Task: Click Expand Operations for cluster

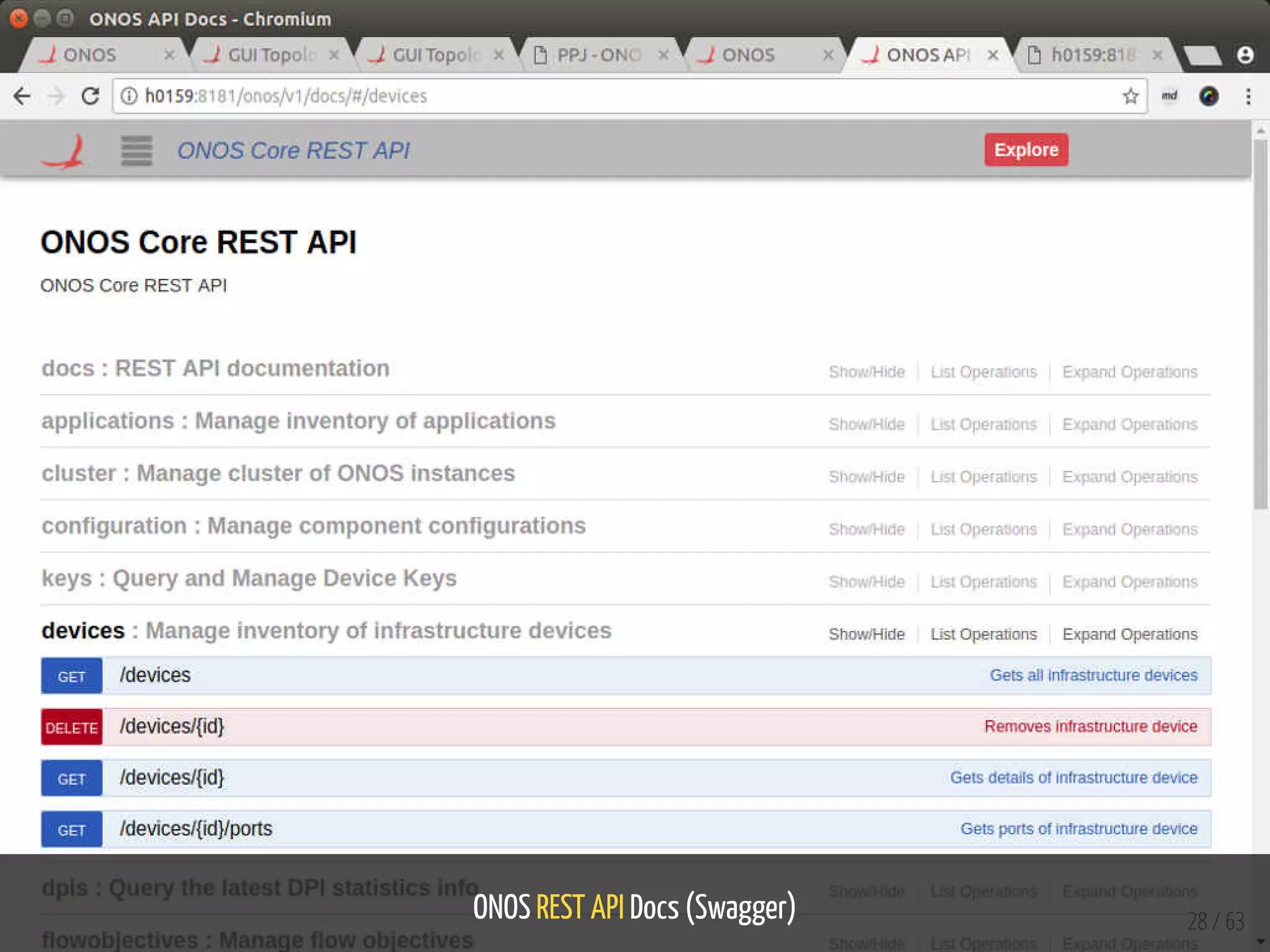Action: tap(1130, 477)
